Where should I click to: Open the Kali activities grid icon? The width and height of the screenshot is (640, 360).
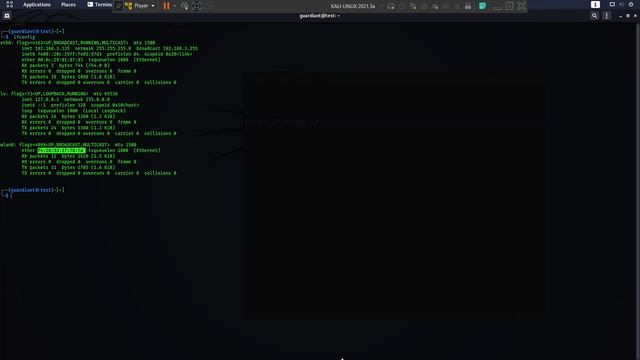tap(9, 4)
